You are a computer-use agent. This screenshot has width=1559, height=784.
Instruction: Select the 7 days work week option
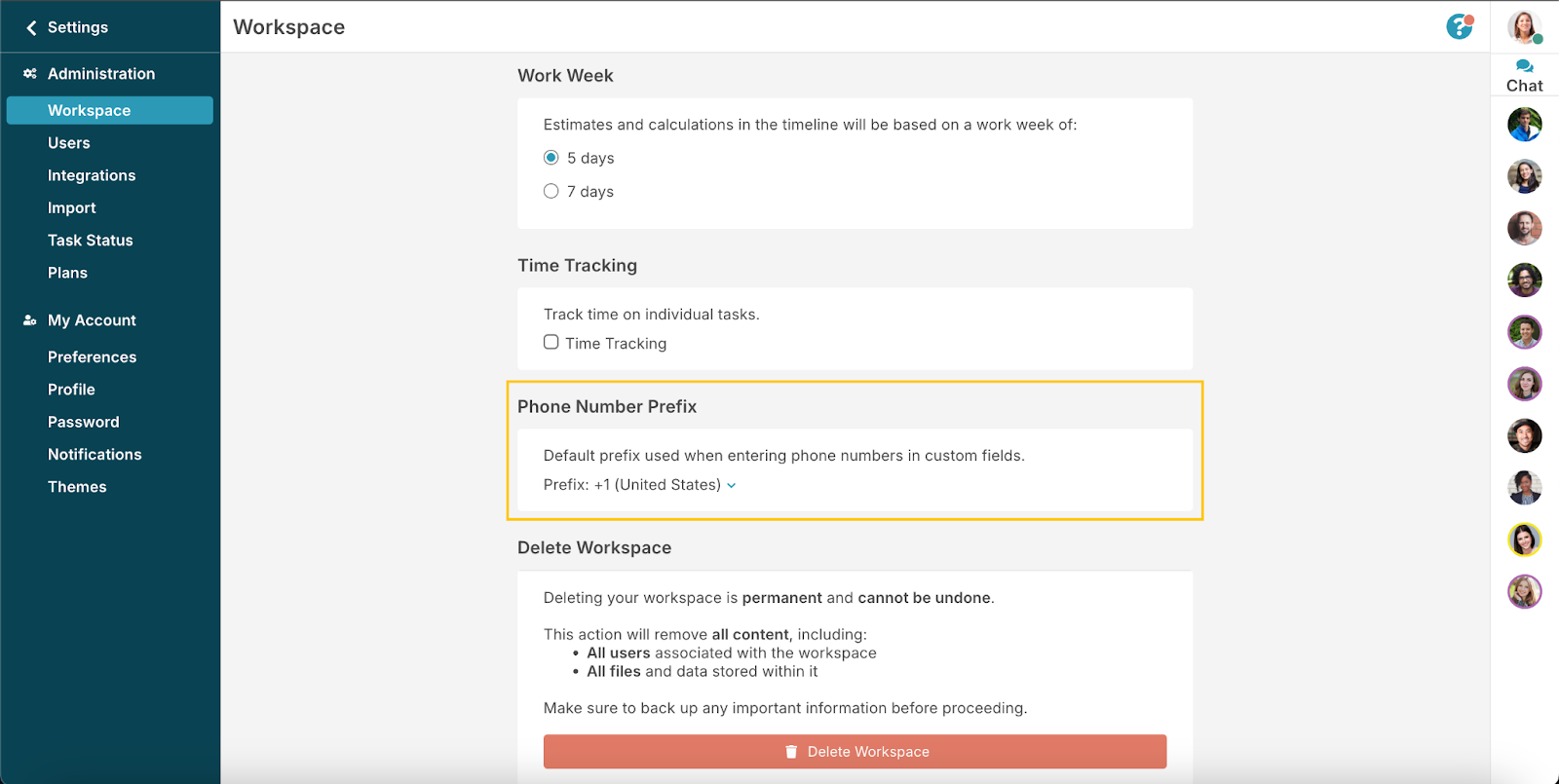551,192
